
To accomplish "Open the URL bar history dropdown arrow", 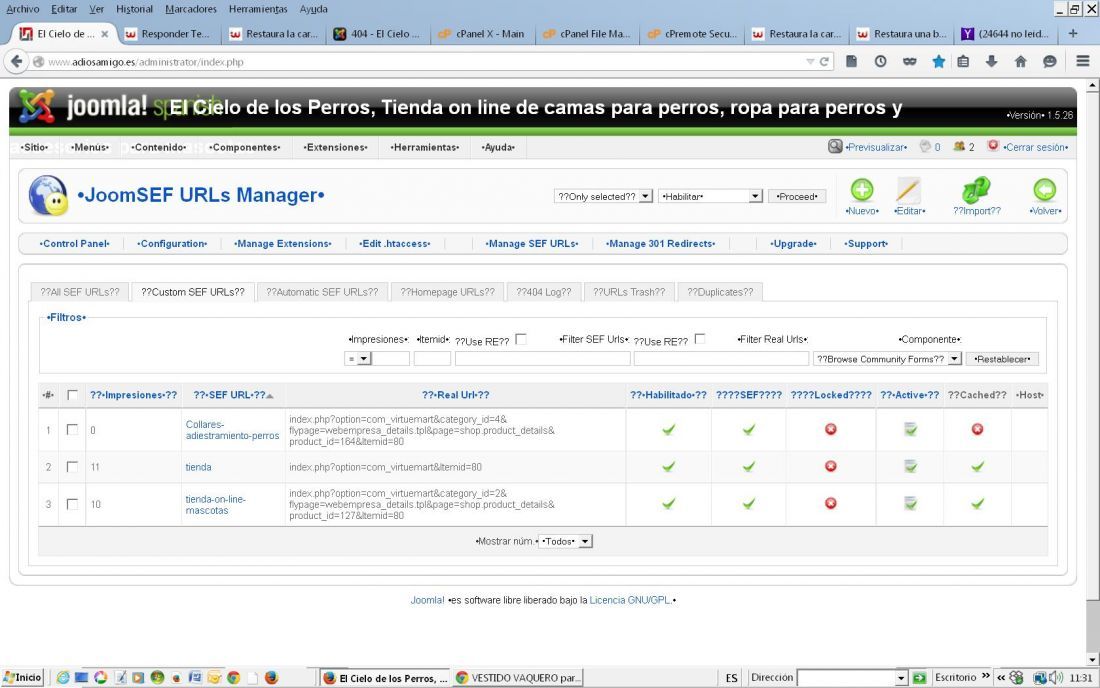I will tap(810, 62).
